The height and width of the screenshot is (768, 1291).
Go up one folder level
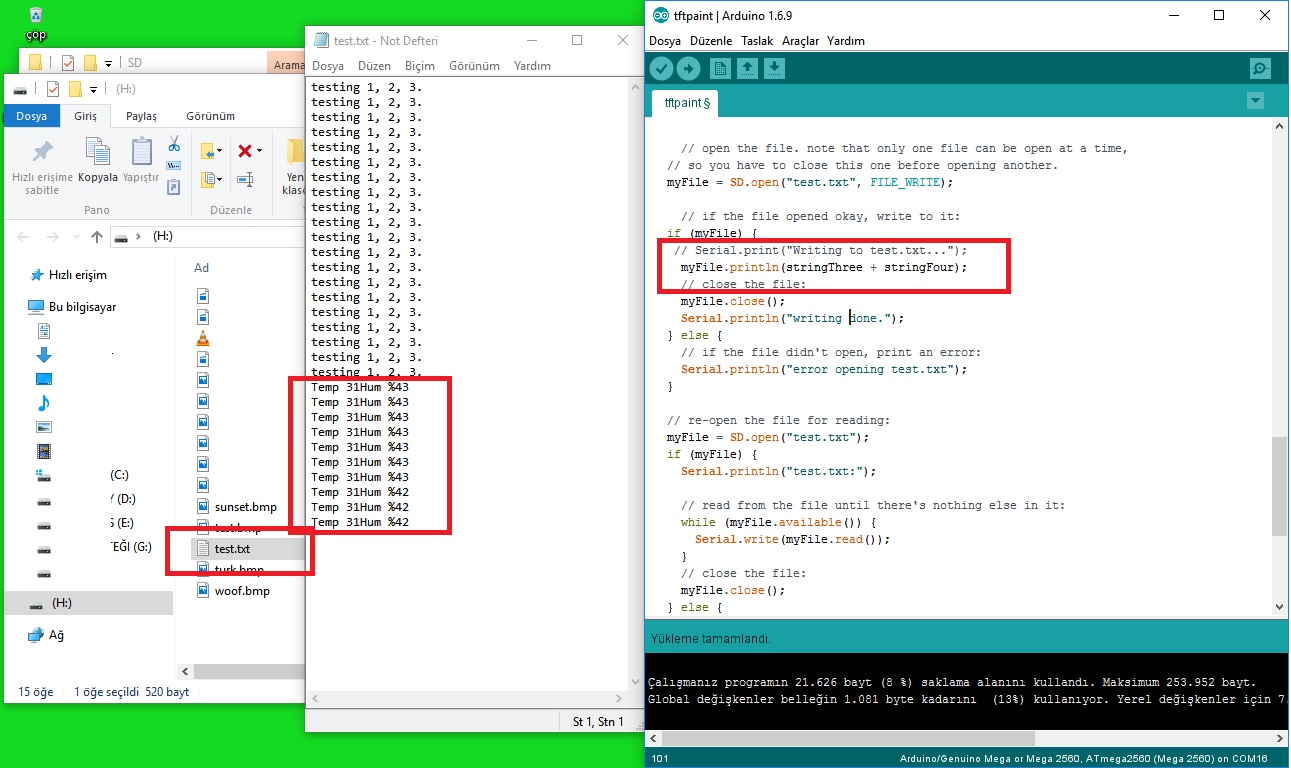coord(96,237)
